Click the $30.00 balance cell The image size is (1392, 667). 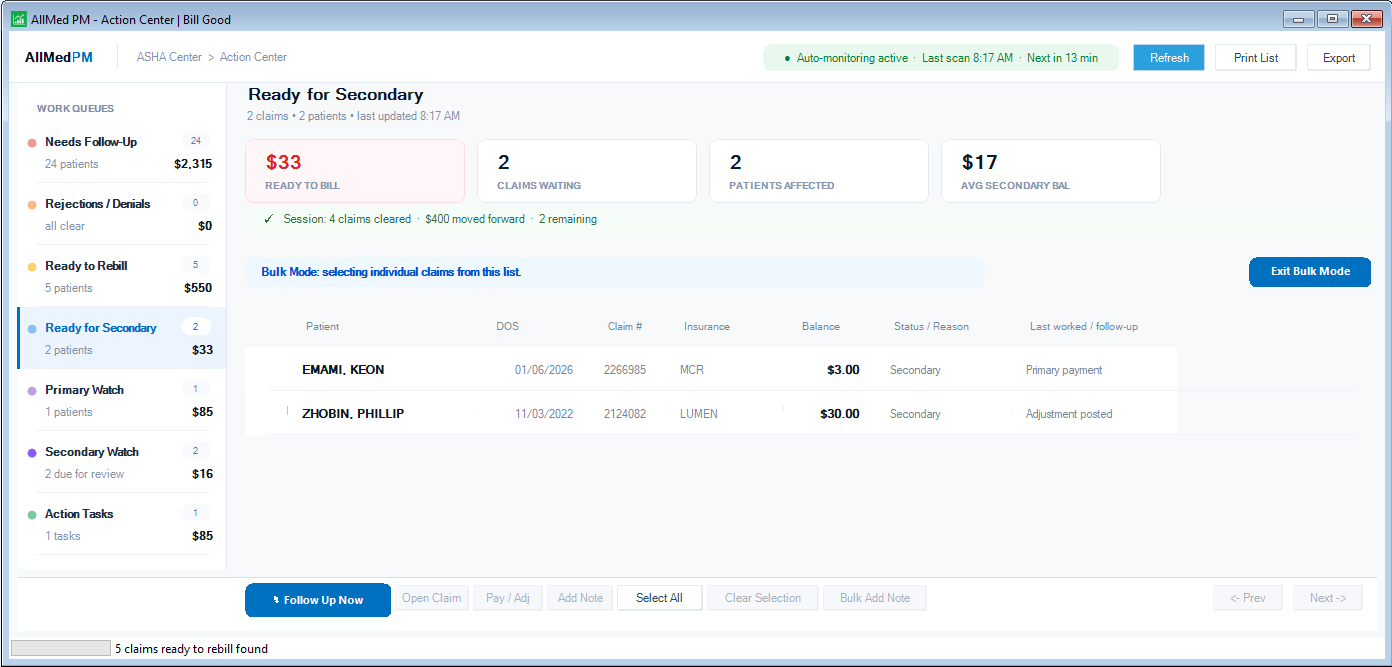pyautogui.click(x=840, y=414)
